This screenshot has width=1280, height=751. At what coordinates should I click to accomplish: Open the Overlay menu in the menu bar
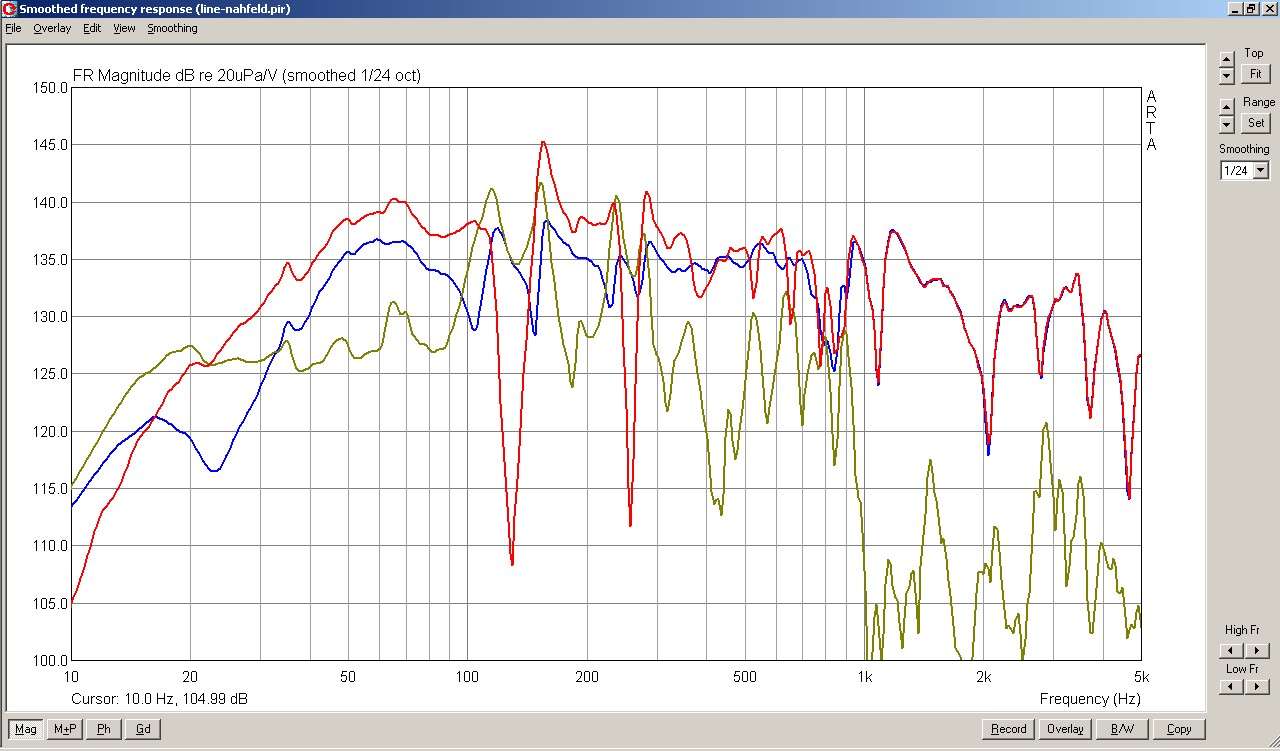[x=52, y=28]
